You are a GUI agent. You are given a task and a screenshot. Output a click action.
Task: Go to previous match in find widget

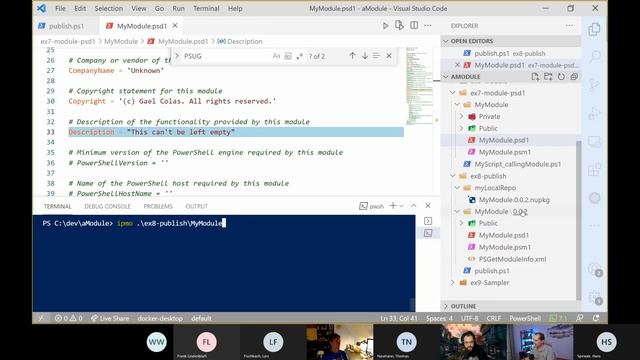tap(352, 56)
